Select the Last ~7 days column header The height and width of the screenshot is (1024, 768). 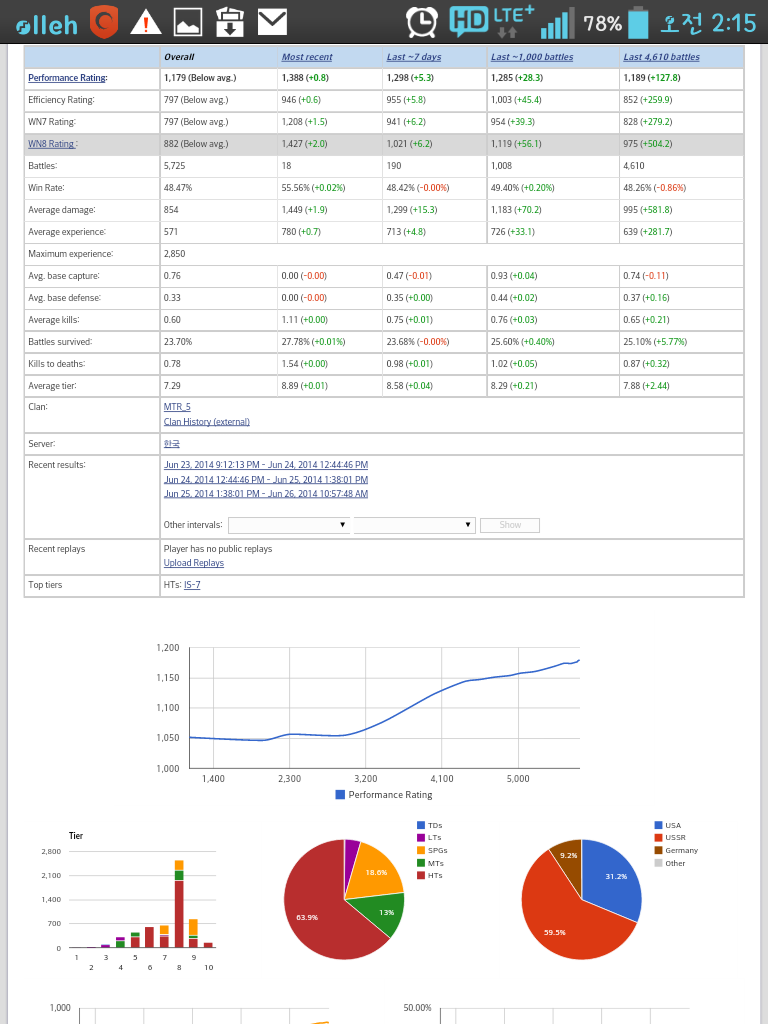pos(414,57)
